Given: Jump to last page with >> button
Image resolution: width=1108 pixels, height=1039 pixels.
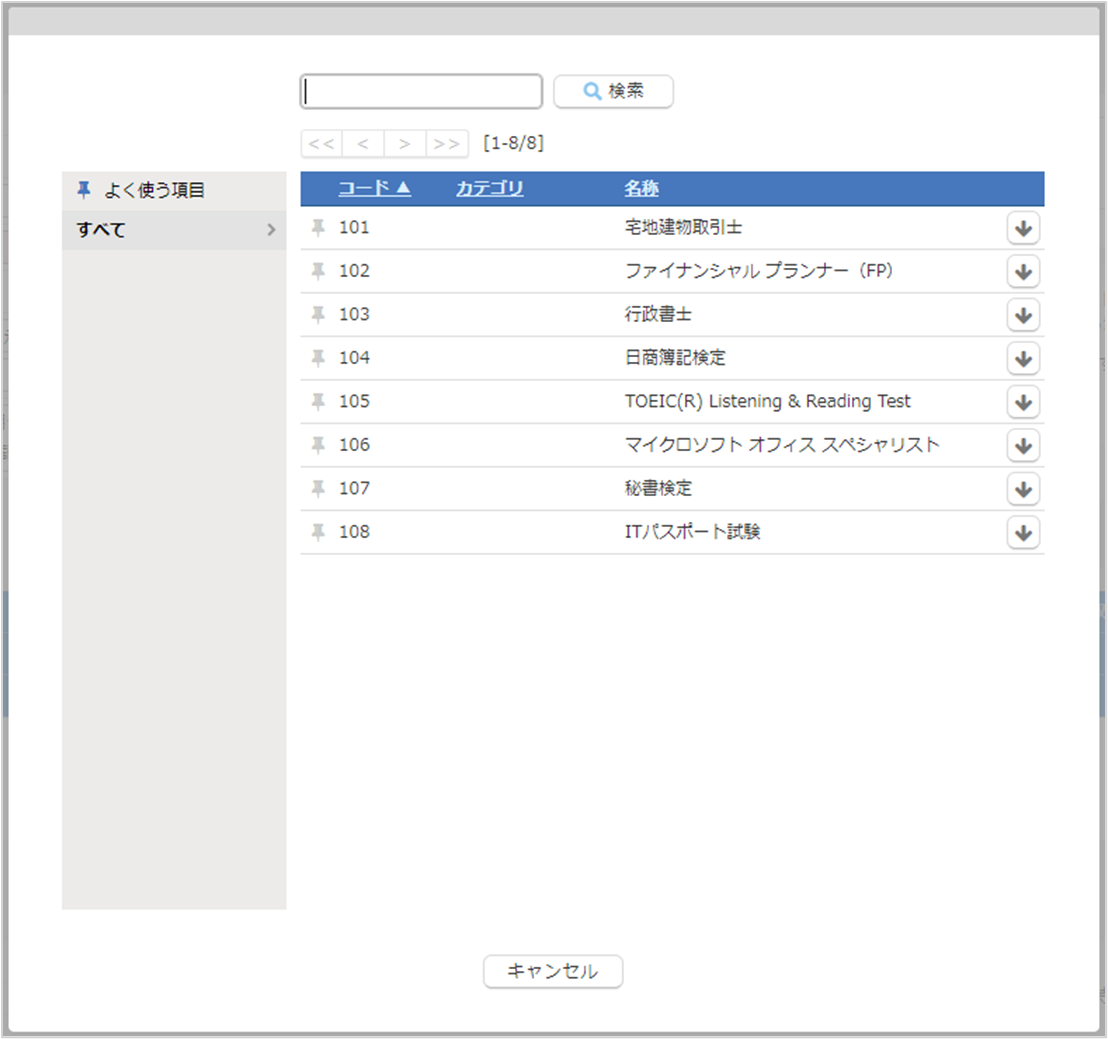Looking at the screenshot, I should pyautogui.click(x=447, y=144).
